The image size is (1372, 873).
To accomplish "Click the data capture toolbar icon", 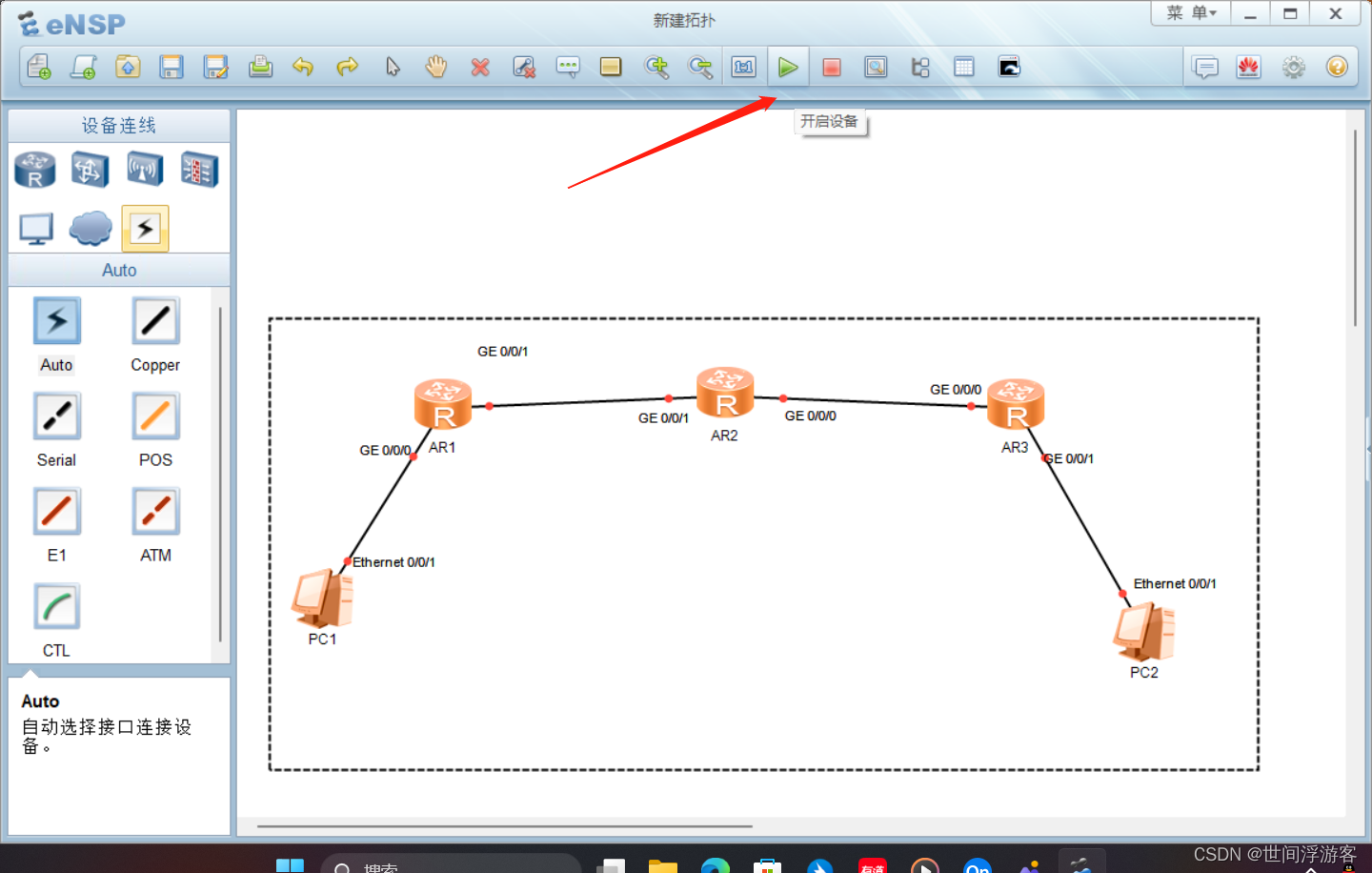I will click(876, 67).
